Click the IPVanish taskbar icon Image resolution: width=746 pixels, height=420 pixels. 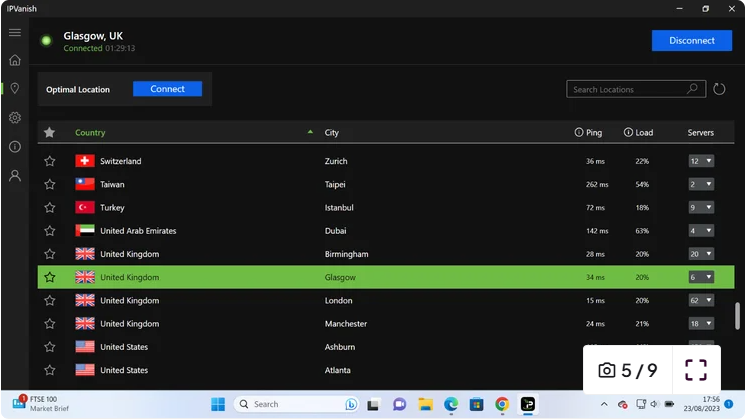coord(528,404)
